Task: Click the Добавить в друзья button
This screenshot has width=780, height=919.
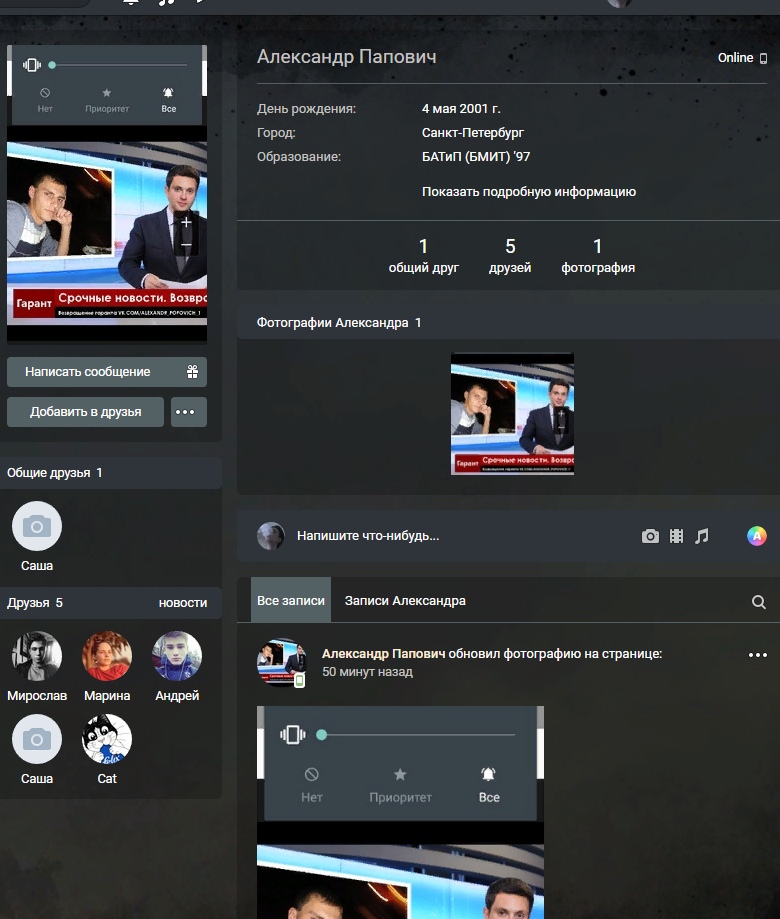Action: (85, 412)
